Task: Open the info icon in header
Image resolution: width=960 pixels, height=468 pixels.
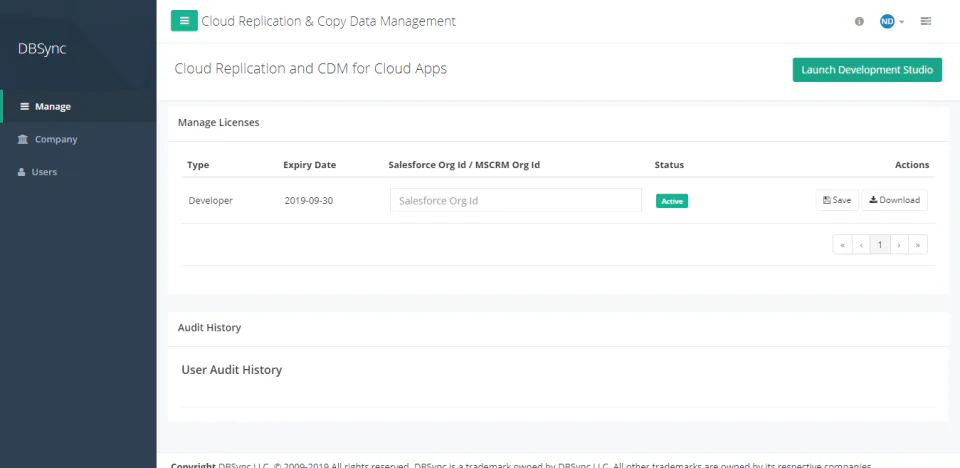Action: pyautogui.click(x=859, y=21)
